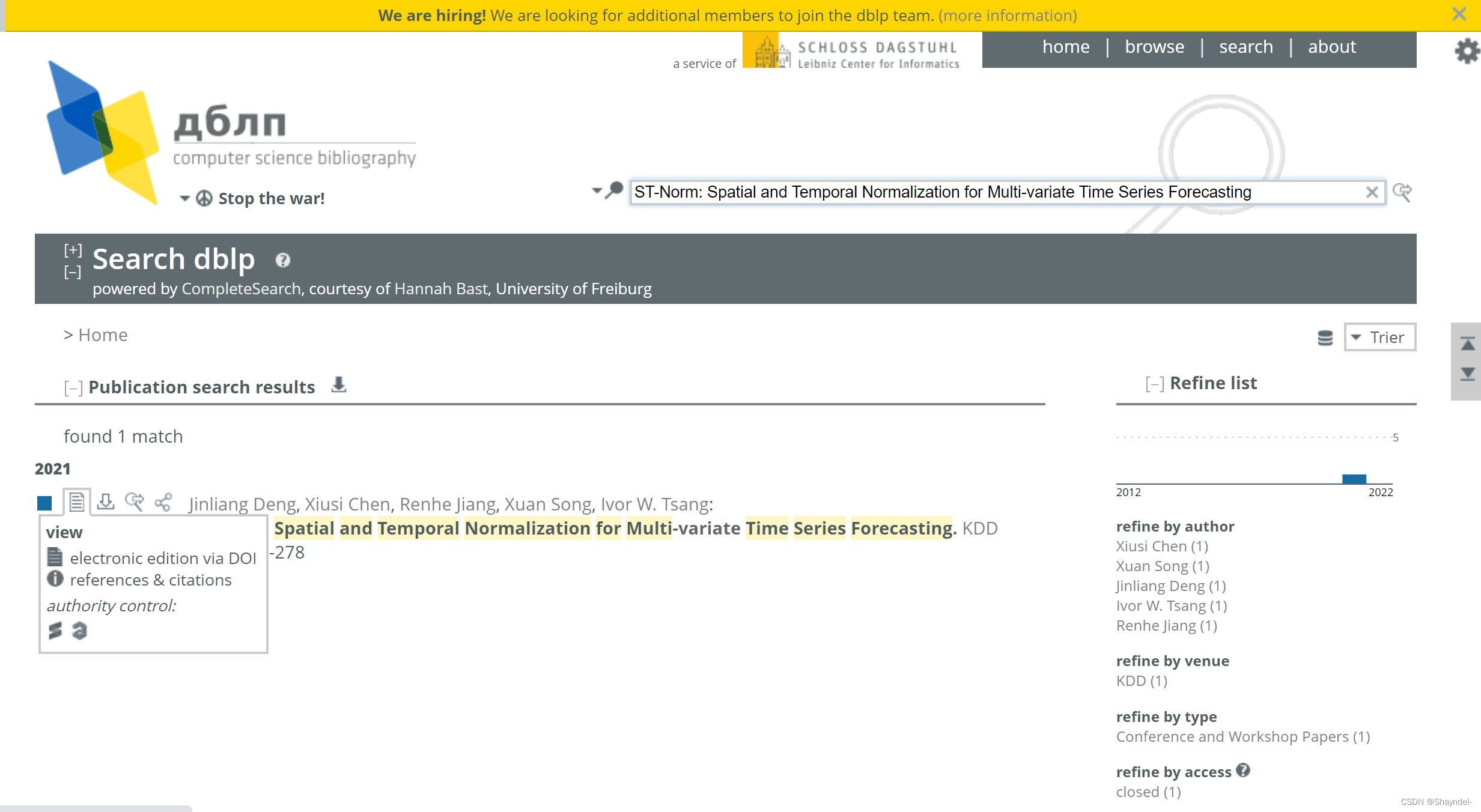Click the Search dblp help question mark
This screenshot has height=812, width=1481.
[282, 260]
